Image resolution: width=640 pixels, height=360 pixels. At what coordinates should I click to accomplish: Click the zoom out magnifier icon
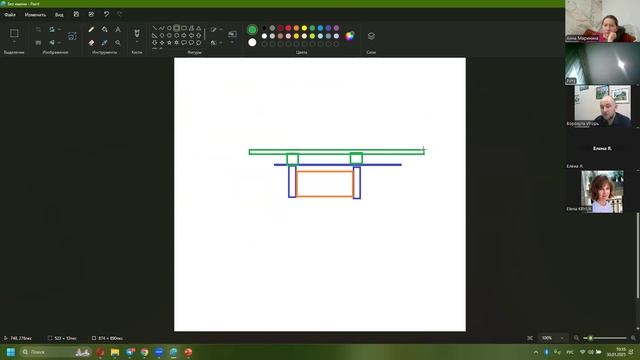(x=576, y=338)
